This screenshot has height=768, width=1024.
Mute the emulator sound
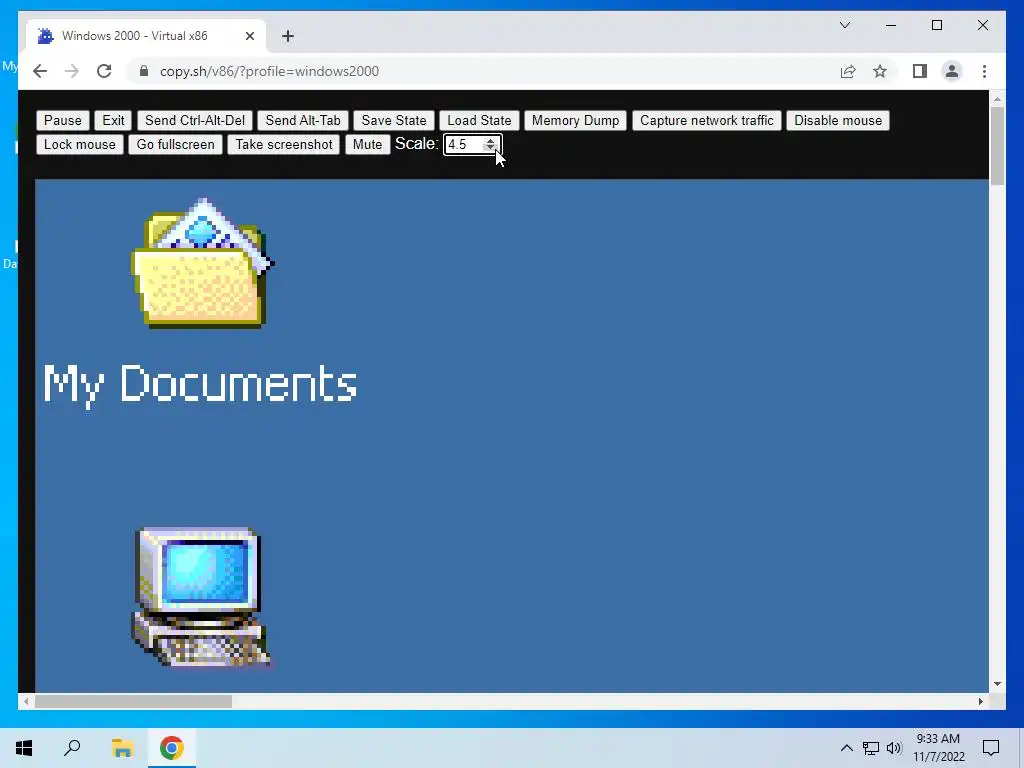tap(367, 144)
